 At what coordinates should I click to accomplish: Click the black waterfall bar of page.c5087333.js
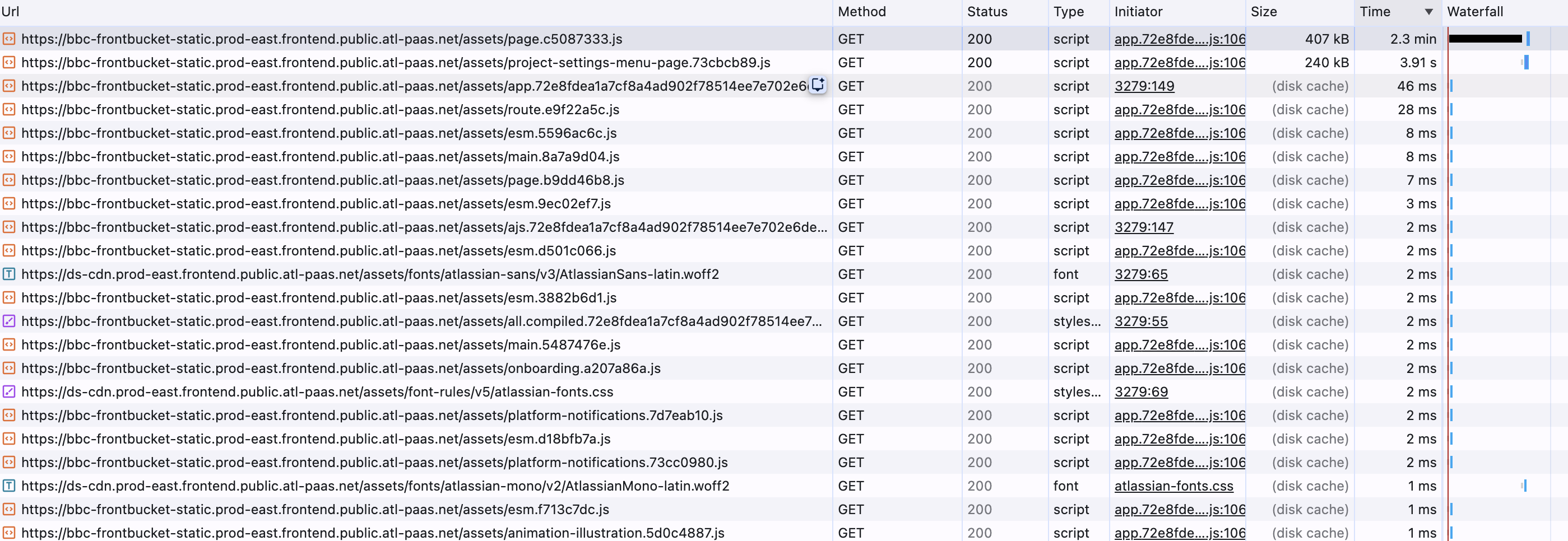click(x=1485, y=38)
